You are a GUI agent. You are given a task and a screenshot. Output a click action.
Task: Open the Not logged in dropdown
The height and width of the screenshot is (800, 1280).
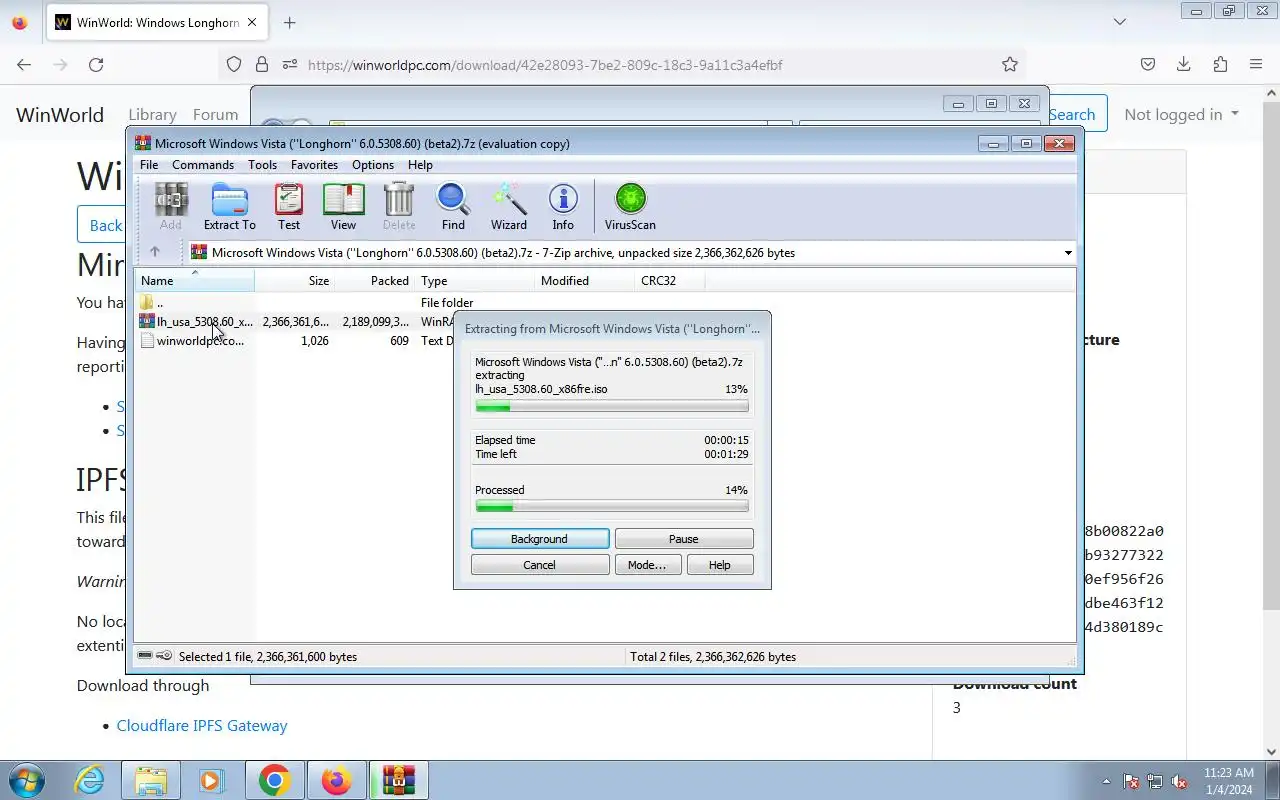click(x=1181, y=114)
